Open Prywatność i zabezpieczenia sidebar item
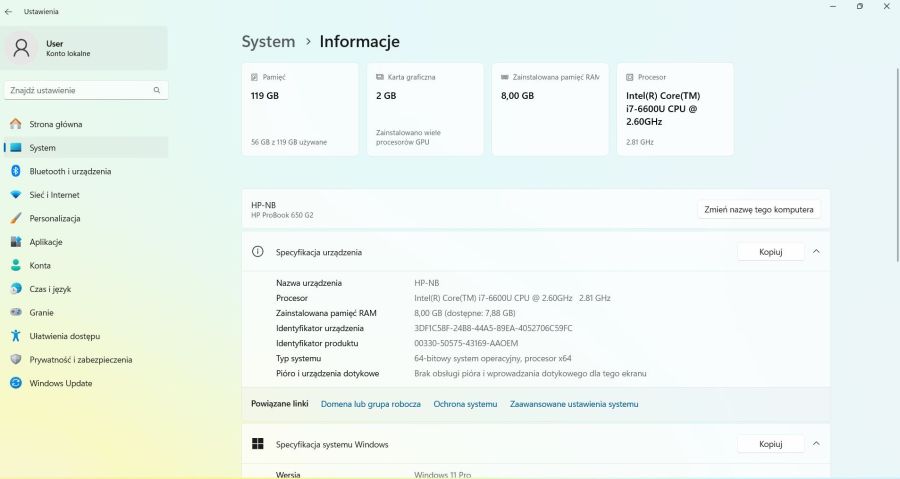The image size is (900, 479). point(86,359)
